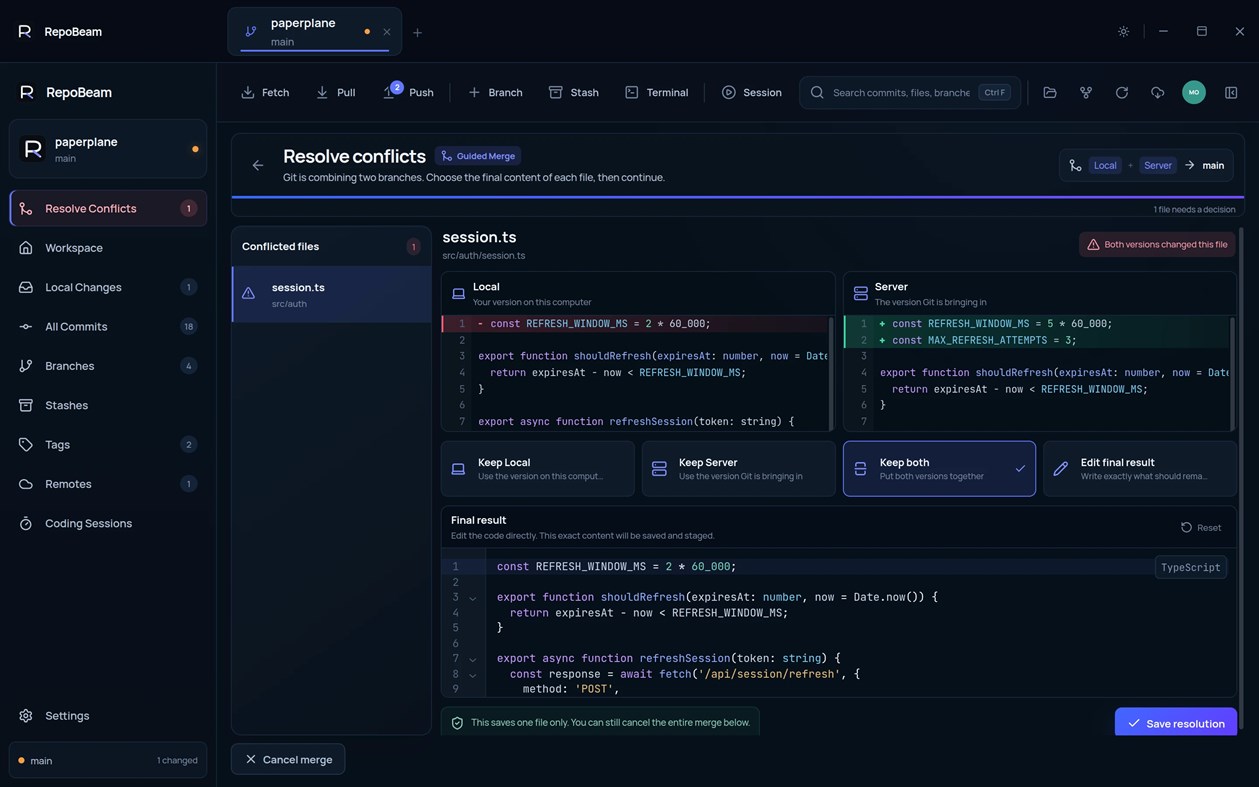
Task: Open Branches in sidebar
Action: coord(108,366)
